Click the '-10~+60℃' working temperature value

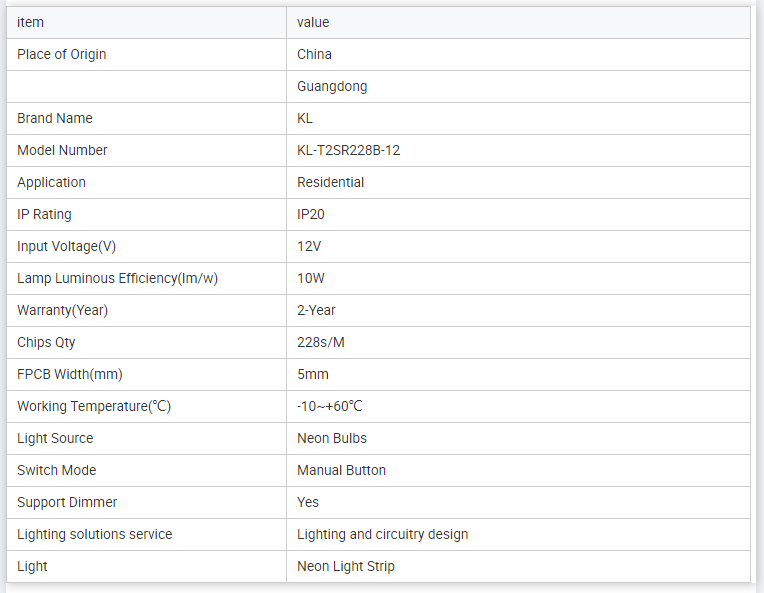[x=330, y=406]
